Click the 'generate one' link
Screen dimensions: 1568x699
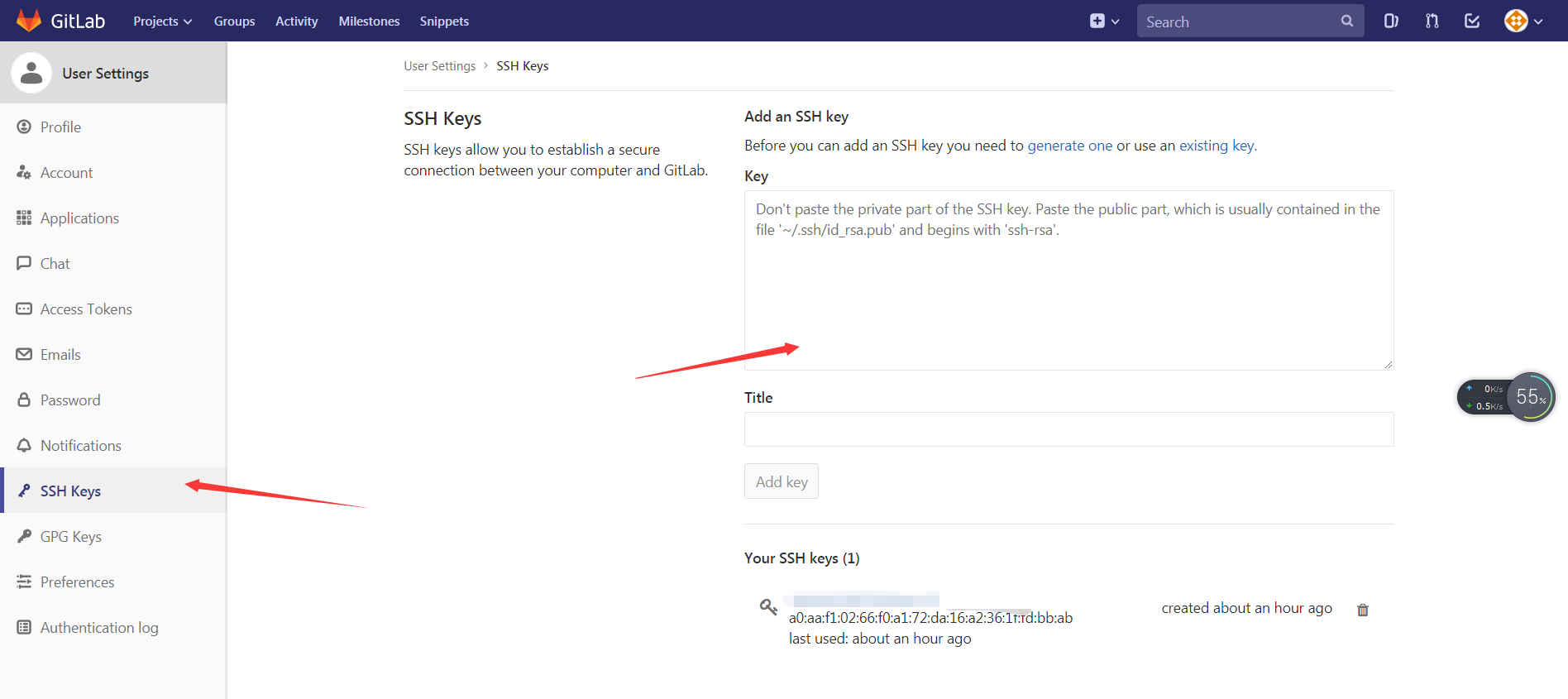pos(1070,146)
